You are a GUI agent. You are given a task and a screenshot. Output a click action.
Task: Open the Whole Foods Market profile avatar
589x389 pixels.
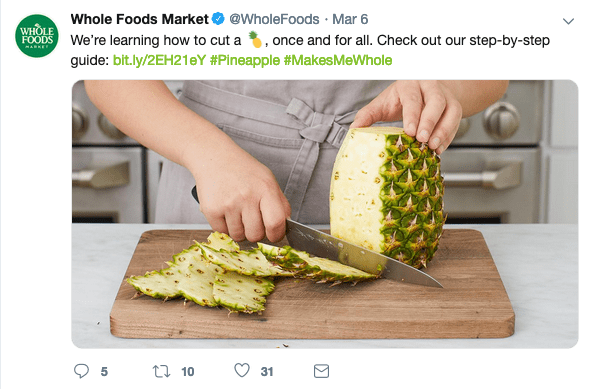37,36
